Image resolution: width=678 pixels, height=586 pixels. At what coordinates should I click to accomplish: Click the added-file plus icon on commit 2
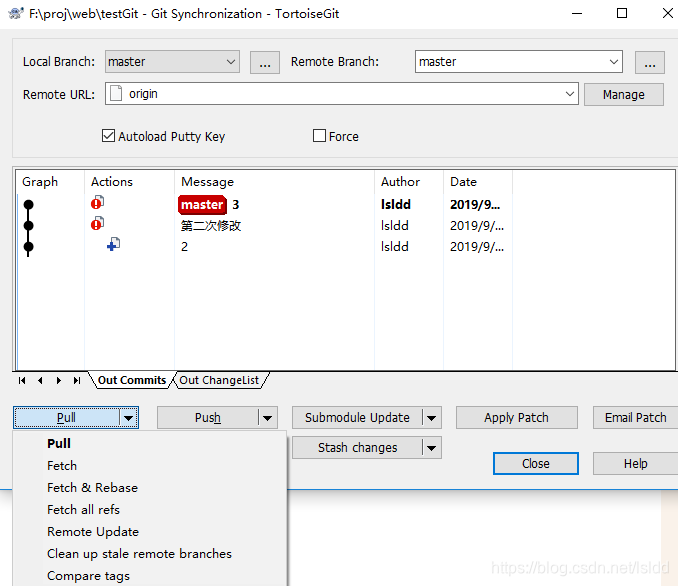click(113, 244)
